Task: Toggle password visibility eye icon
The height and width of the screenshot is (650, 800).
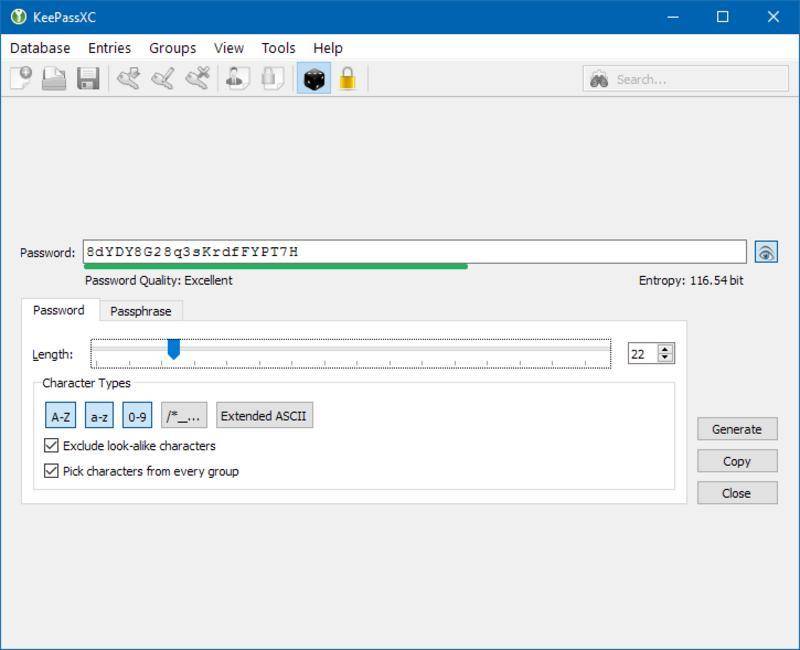Action: pos(766,253)
